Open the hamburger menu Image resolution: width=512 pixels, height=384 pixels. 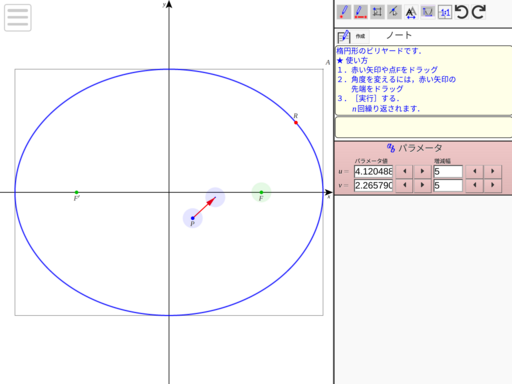[x=18, y=18]
